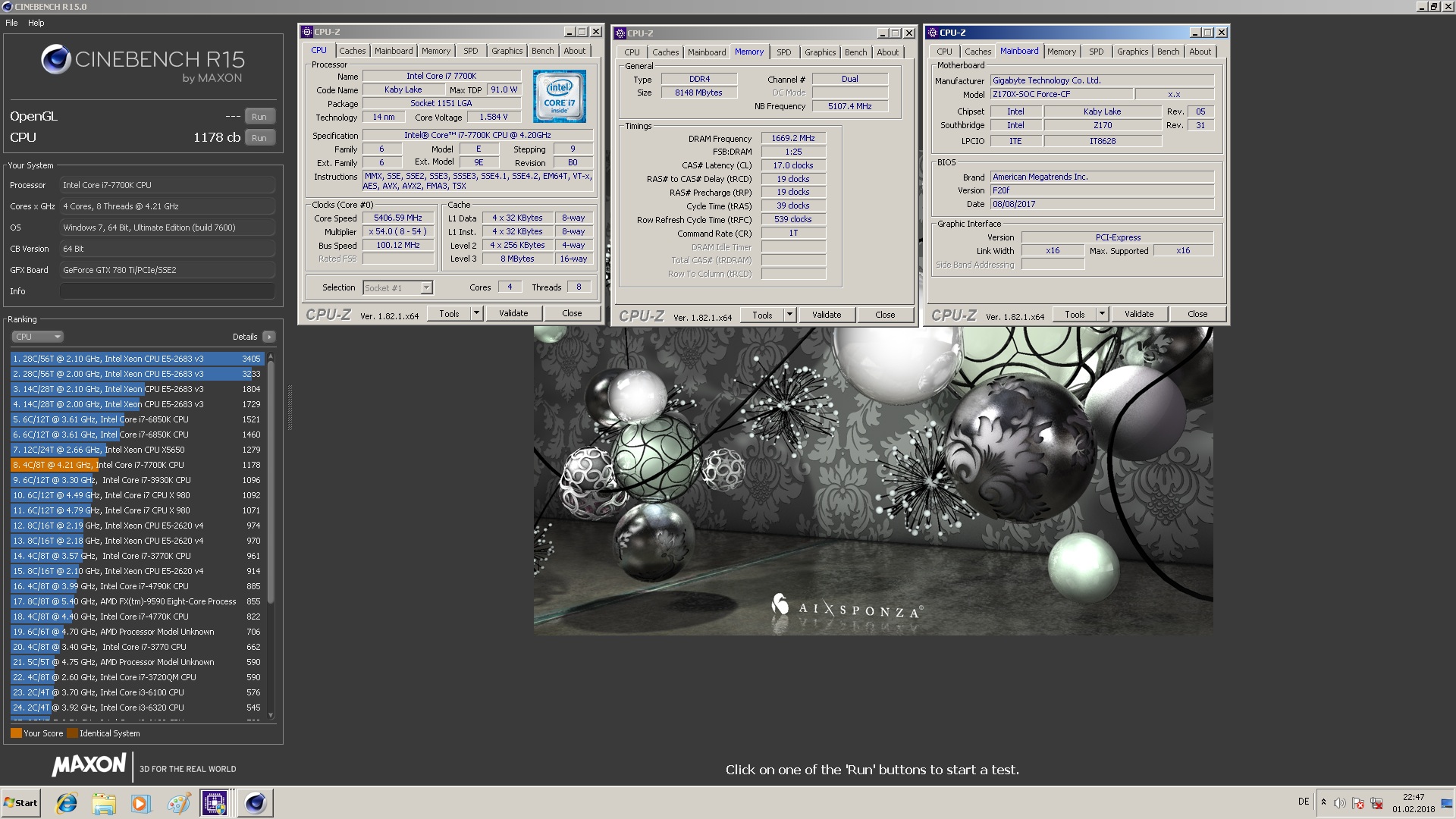The image size is (1456, 819).
Task: Open the Help menu in Cinebench
Action: coord(36,23)
